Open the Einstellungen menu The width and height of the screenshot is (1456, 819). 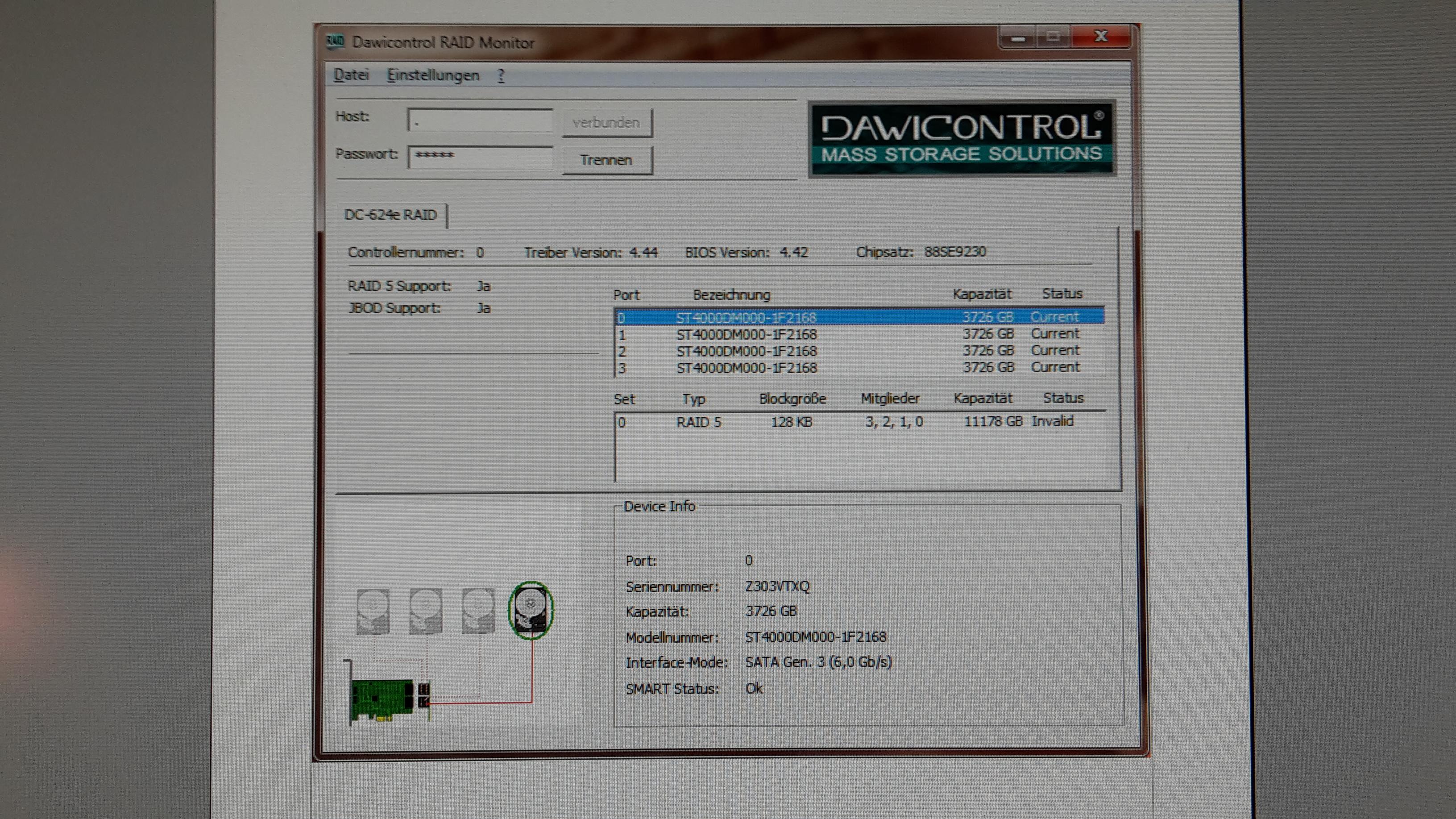433,75
